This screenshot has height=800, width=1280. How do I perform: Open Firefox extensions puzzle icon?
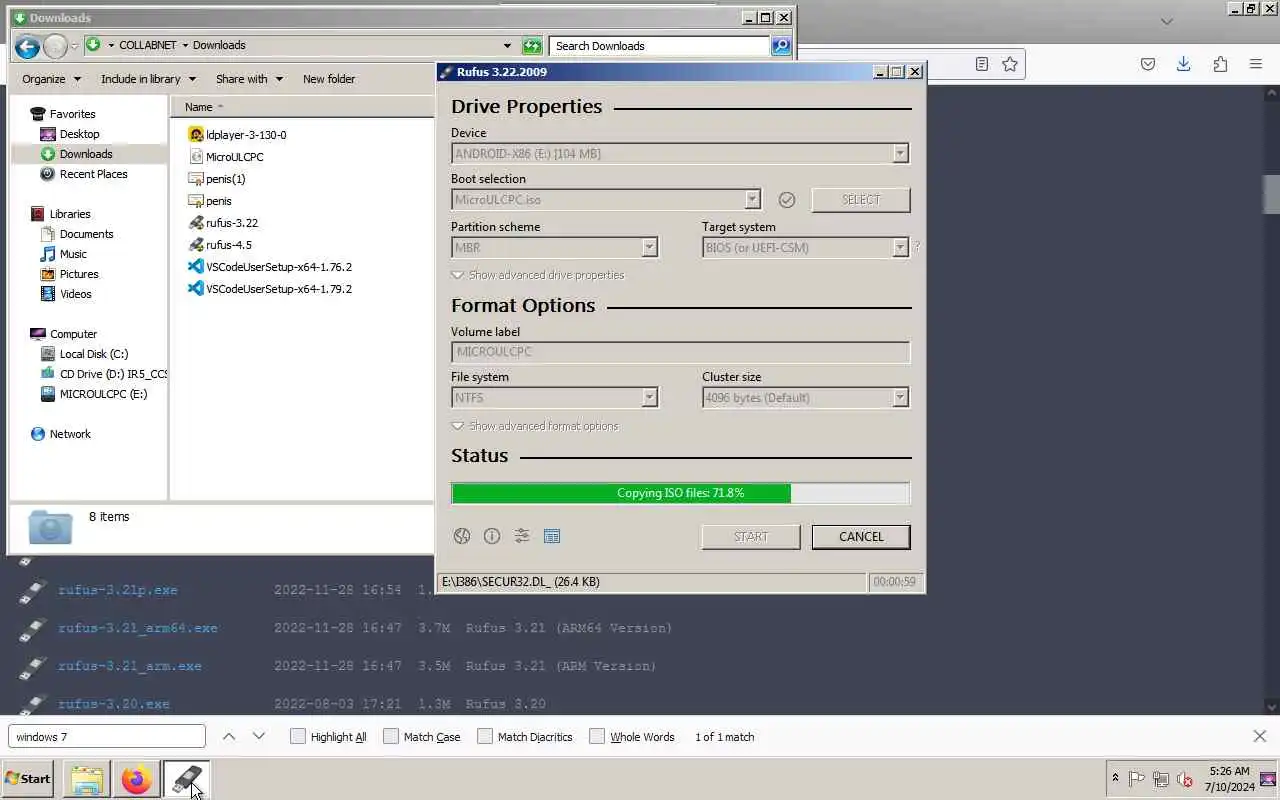point(1220,64)
